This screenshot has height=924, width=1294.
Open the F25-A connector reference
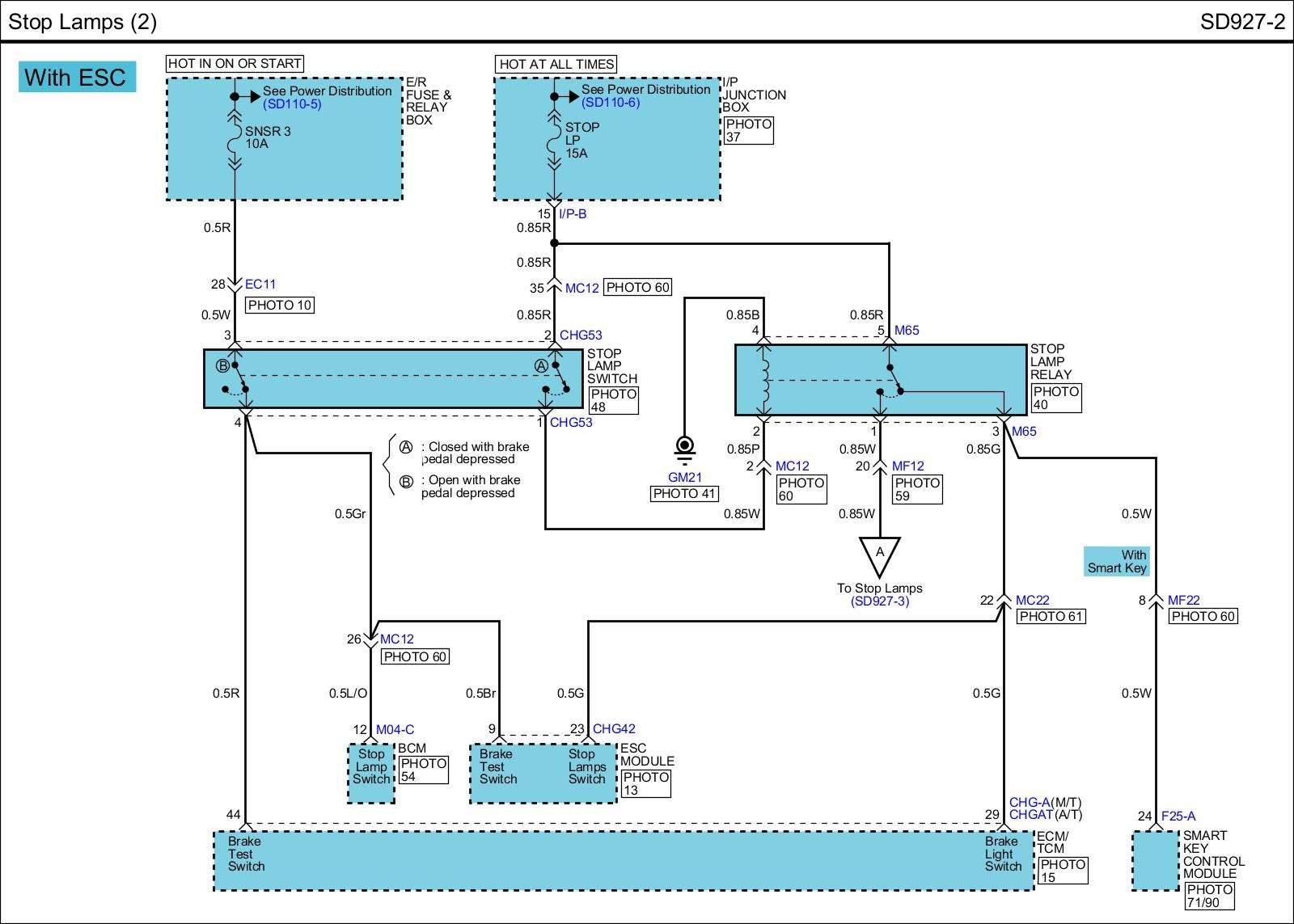click(1178, 816)
